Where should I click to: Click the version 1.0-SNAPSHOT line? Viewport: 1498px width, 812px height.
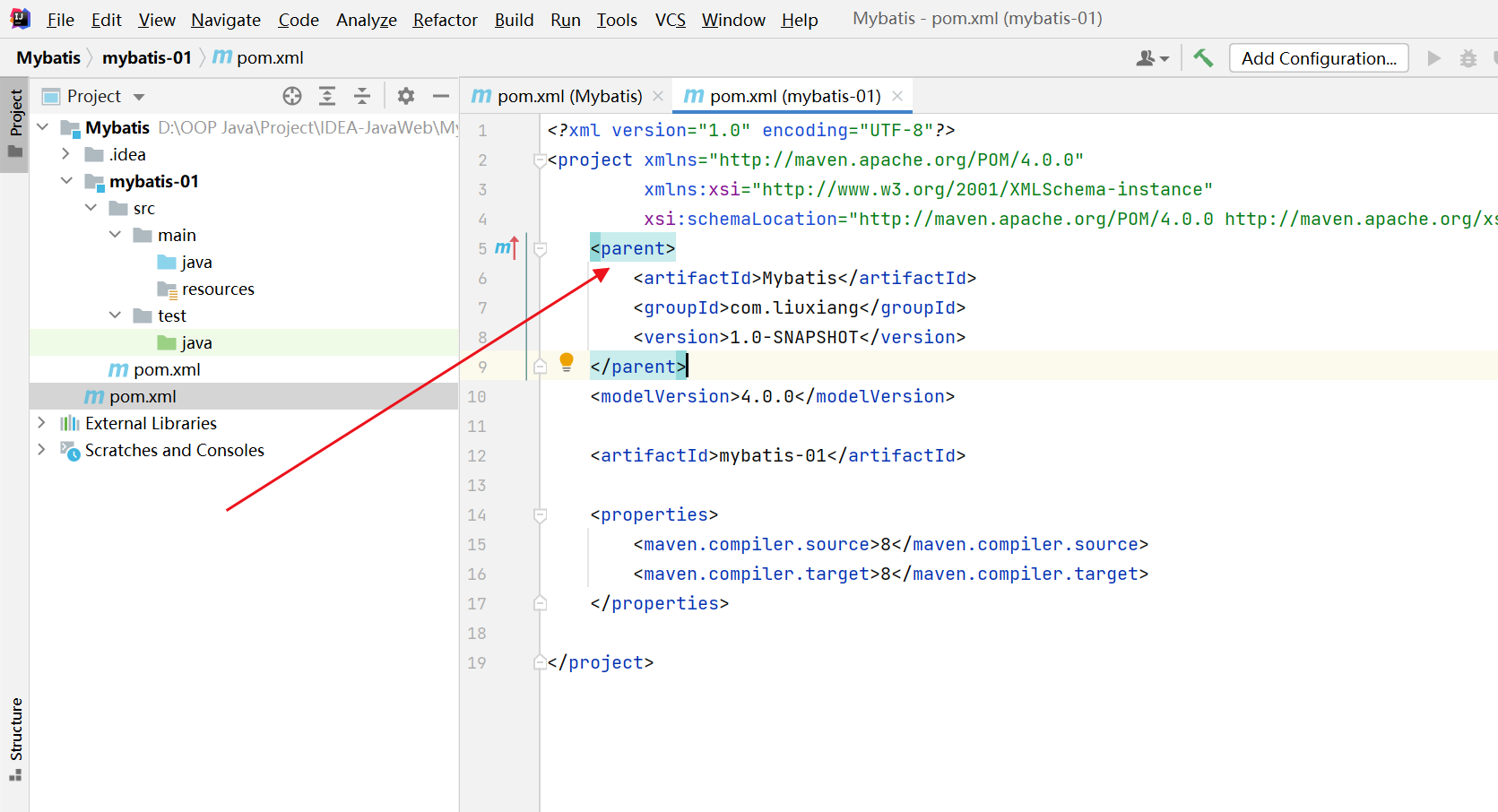point(799,337)
